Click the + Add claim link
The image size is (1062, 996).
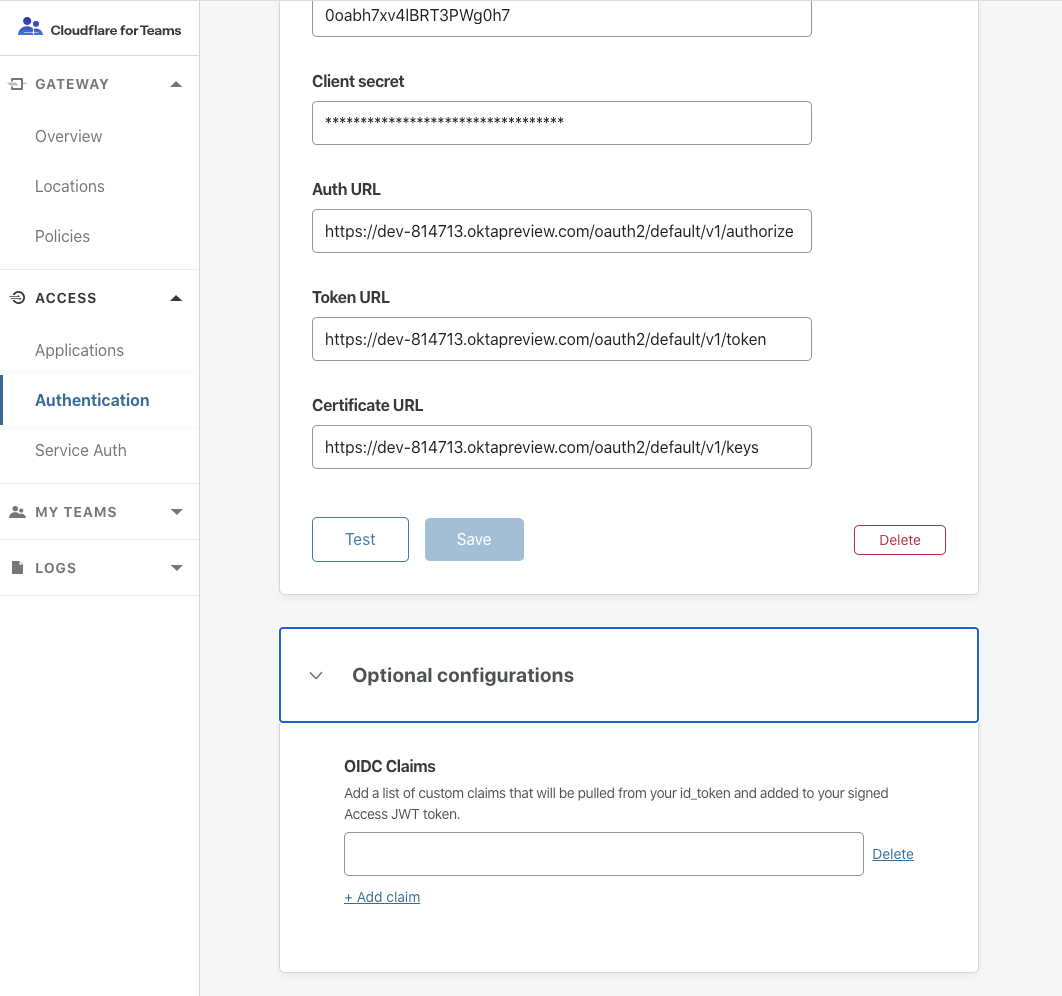pos(382,897)
